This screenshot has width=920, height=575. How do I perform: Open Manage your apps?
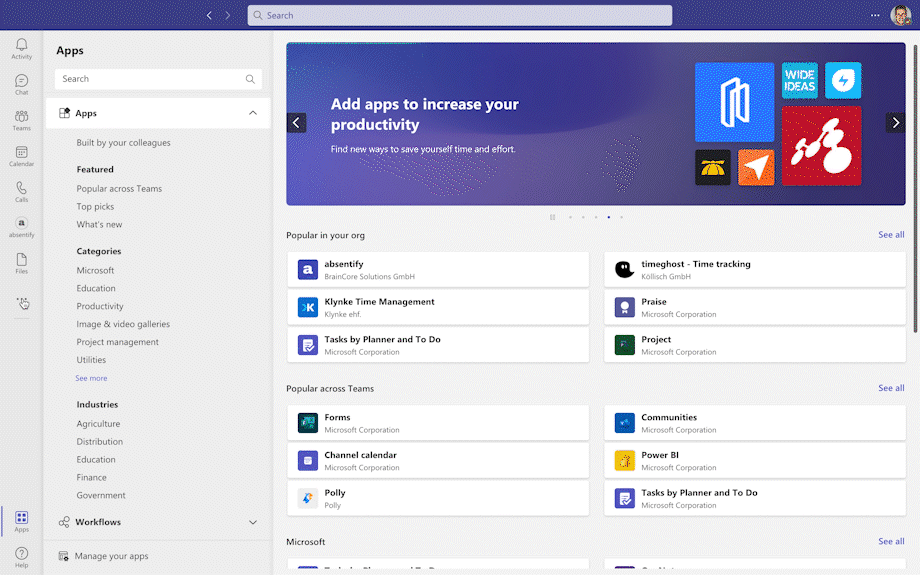pos(111,556)
